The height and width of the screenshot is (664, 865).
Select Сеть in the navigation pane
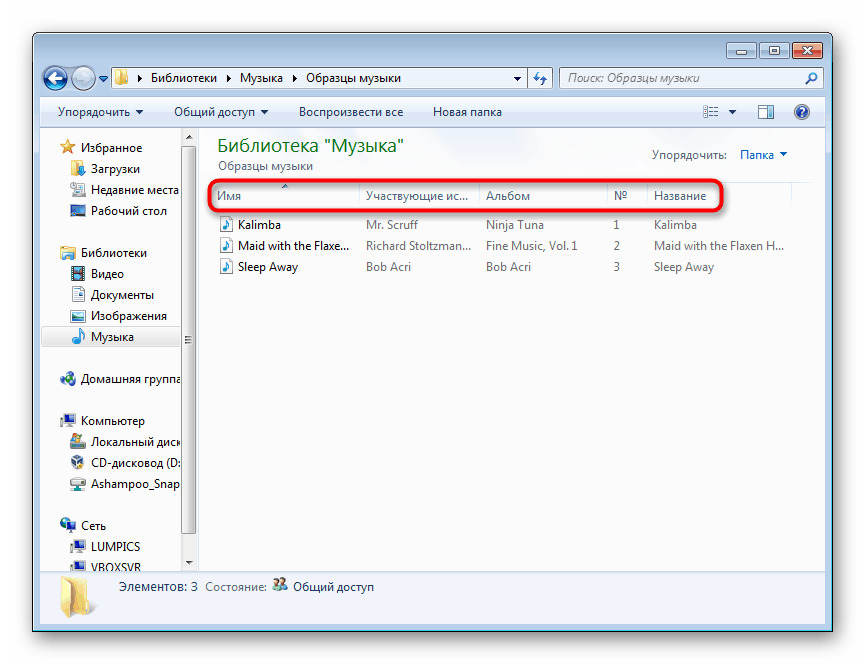tap(93, 526)
